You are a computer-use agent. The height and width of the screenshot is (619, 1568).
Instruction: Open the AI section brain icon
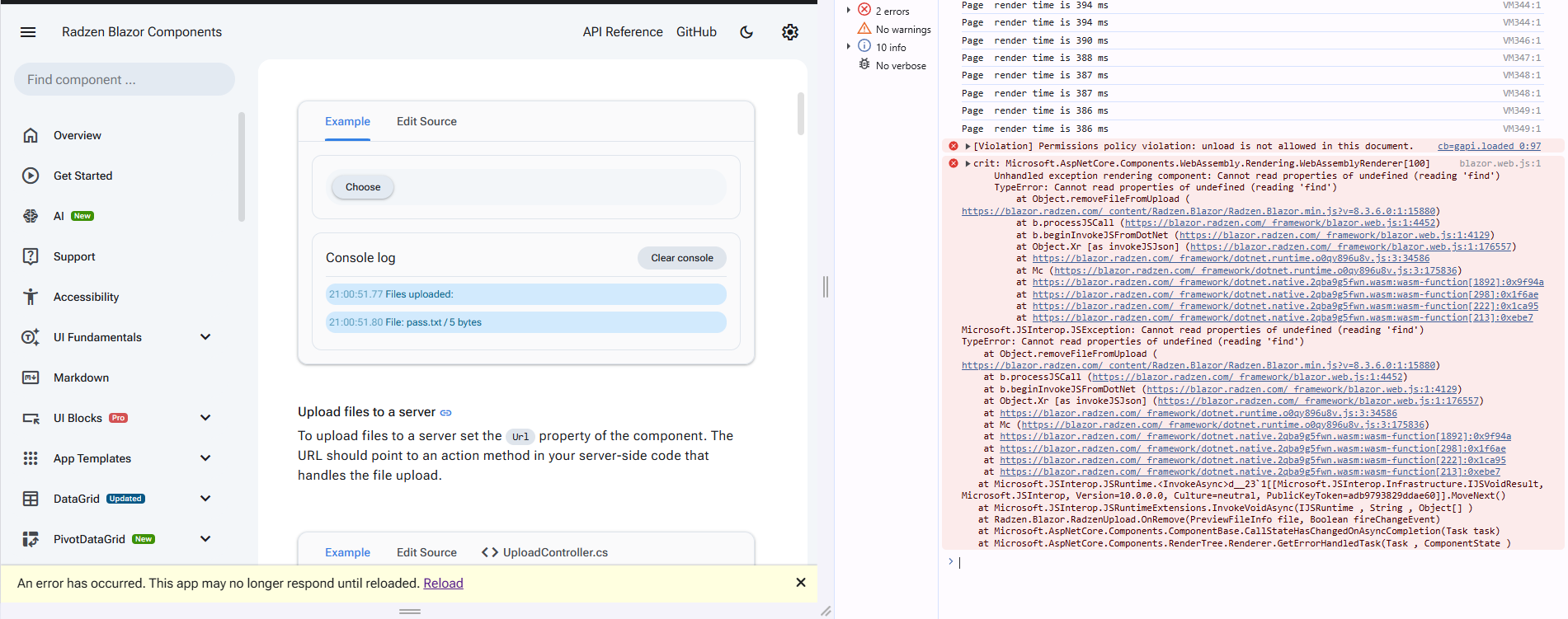tap(31, 216)
